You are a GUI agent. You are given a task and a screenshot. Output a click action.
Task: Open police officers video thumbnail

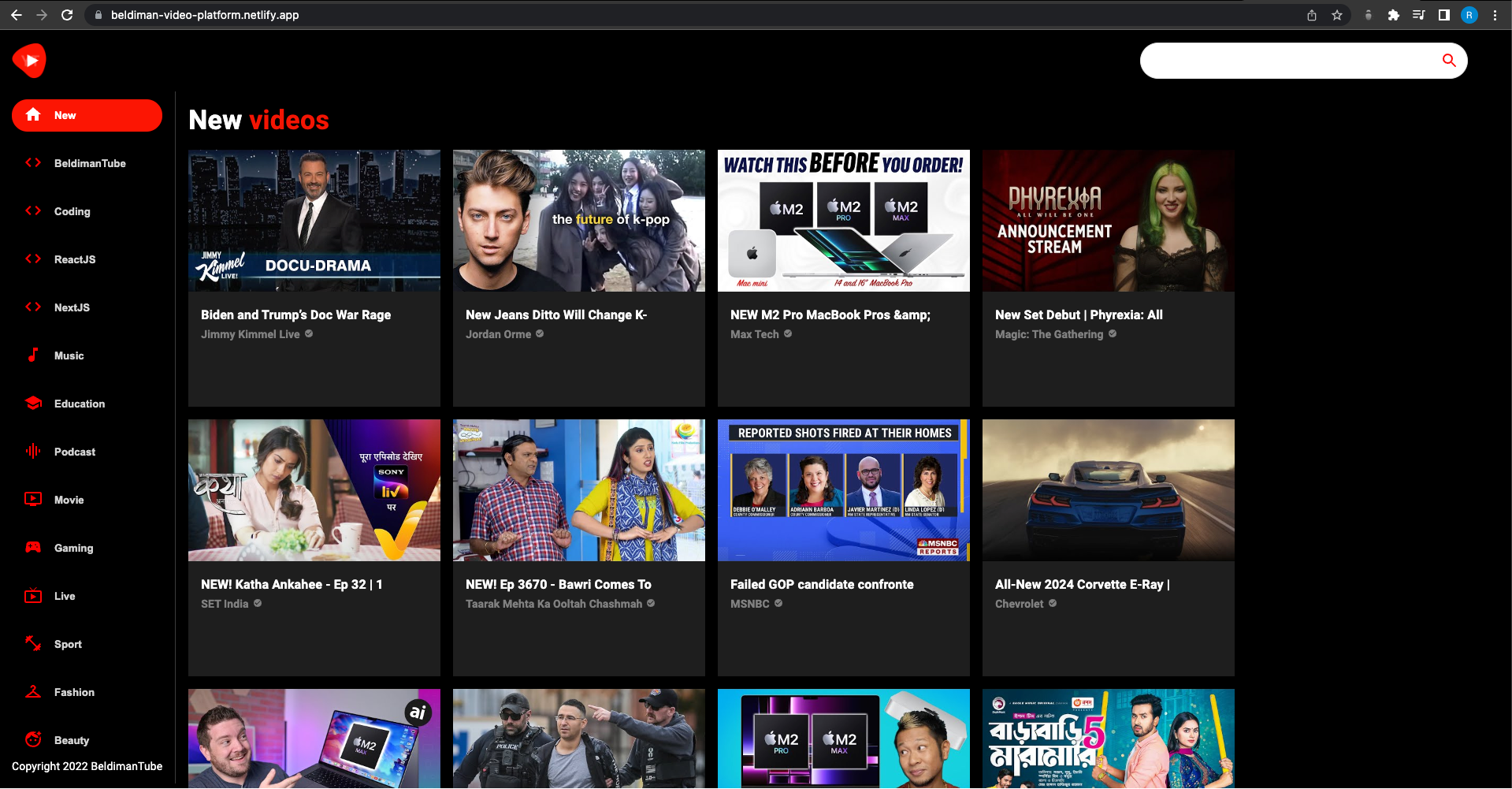point(579,739)
